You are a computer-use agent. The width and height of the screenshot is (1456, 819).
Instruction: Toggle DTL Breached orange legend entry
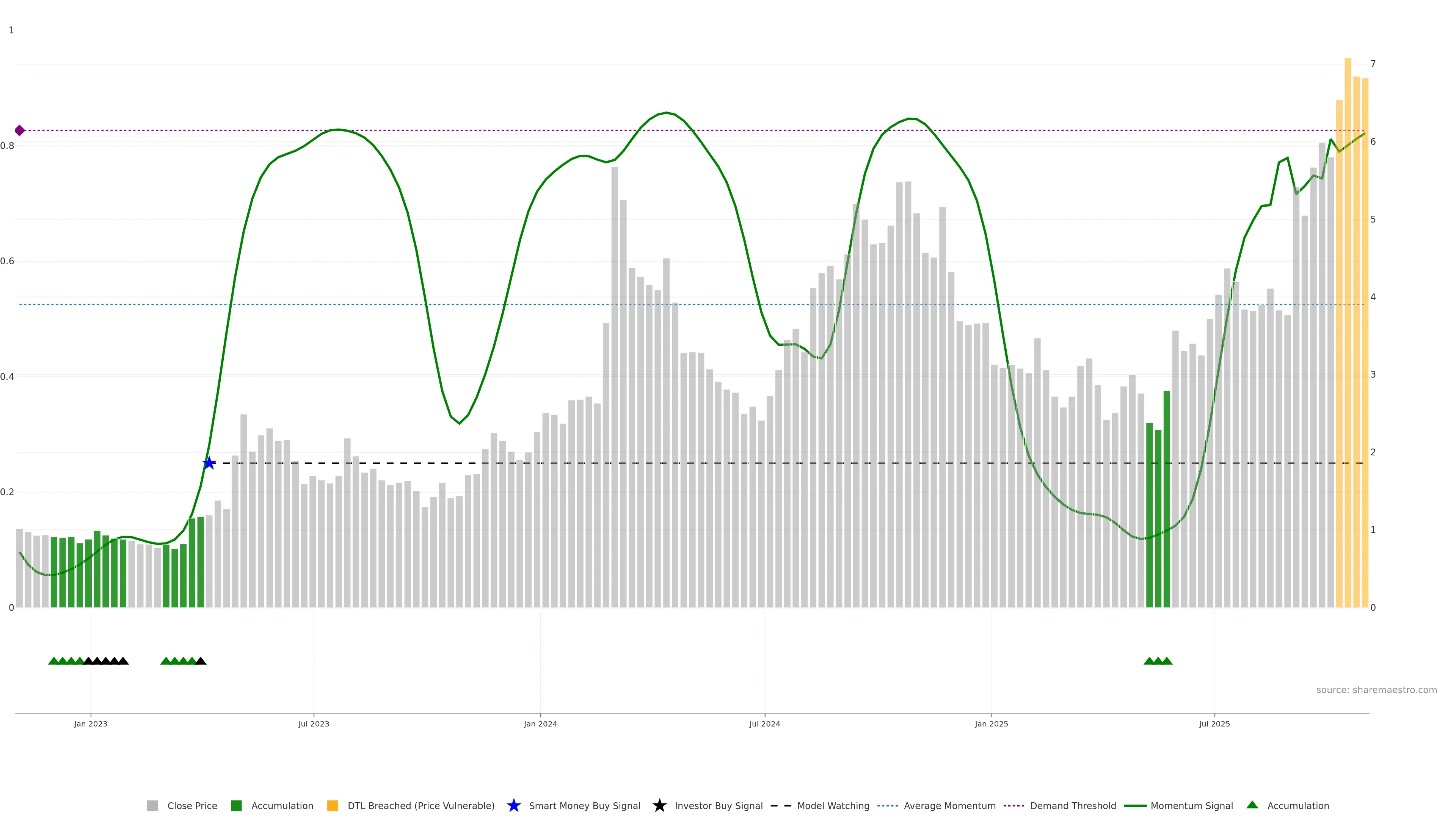[x=333, y=805]
